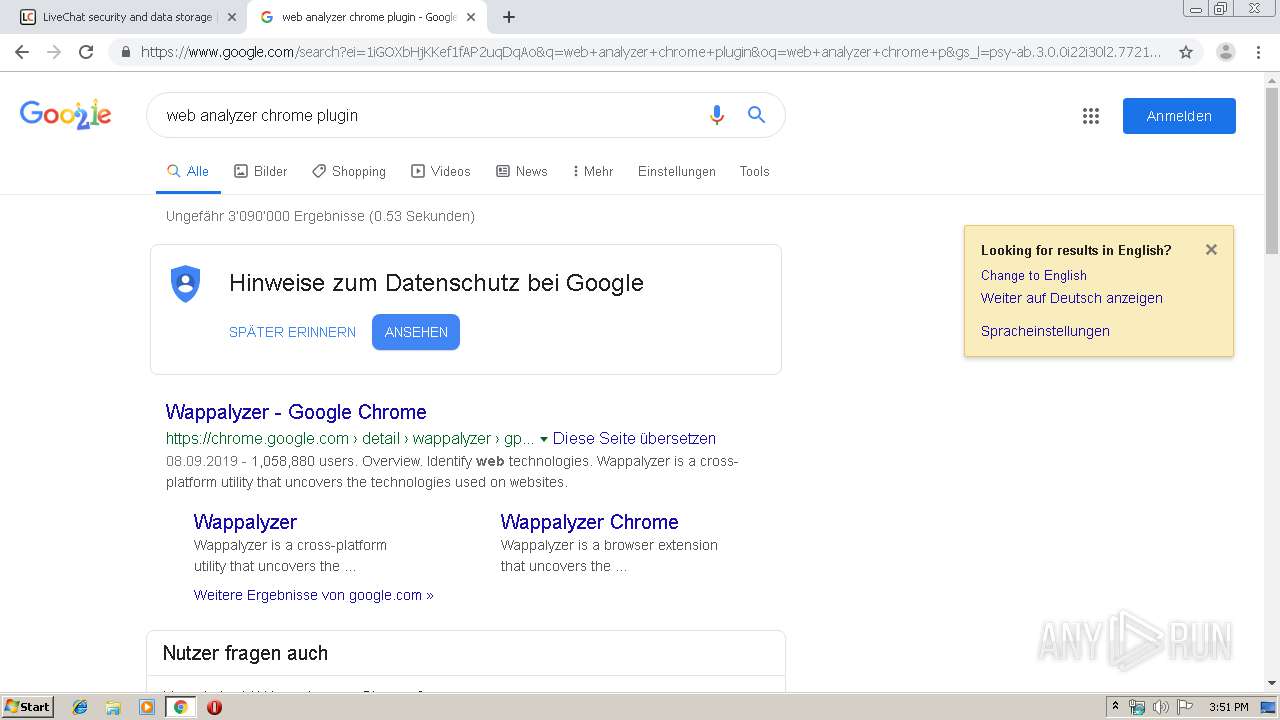Click Chrome icon in taskbar
The image size is (1280, 720).
point(180,707)
